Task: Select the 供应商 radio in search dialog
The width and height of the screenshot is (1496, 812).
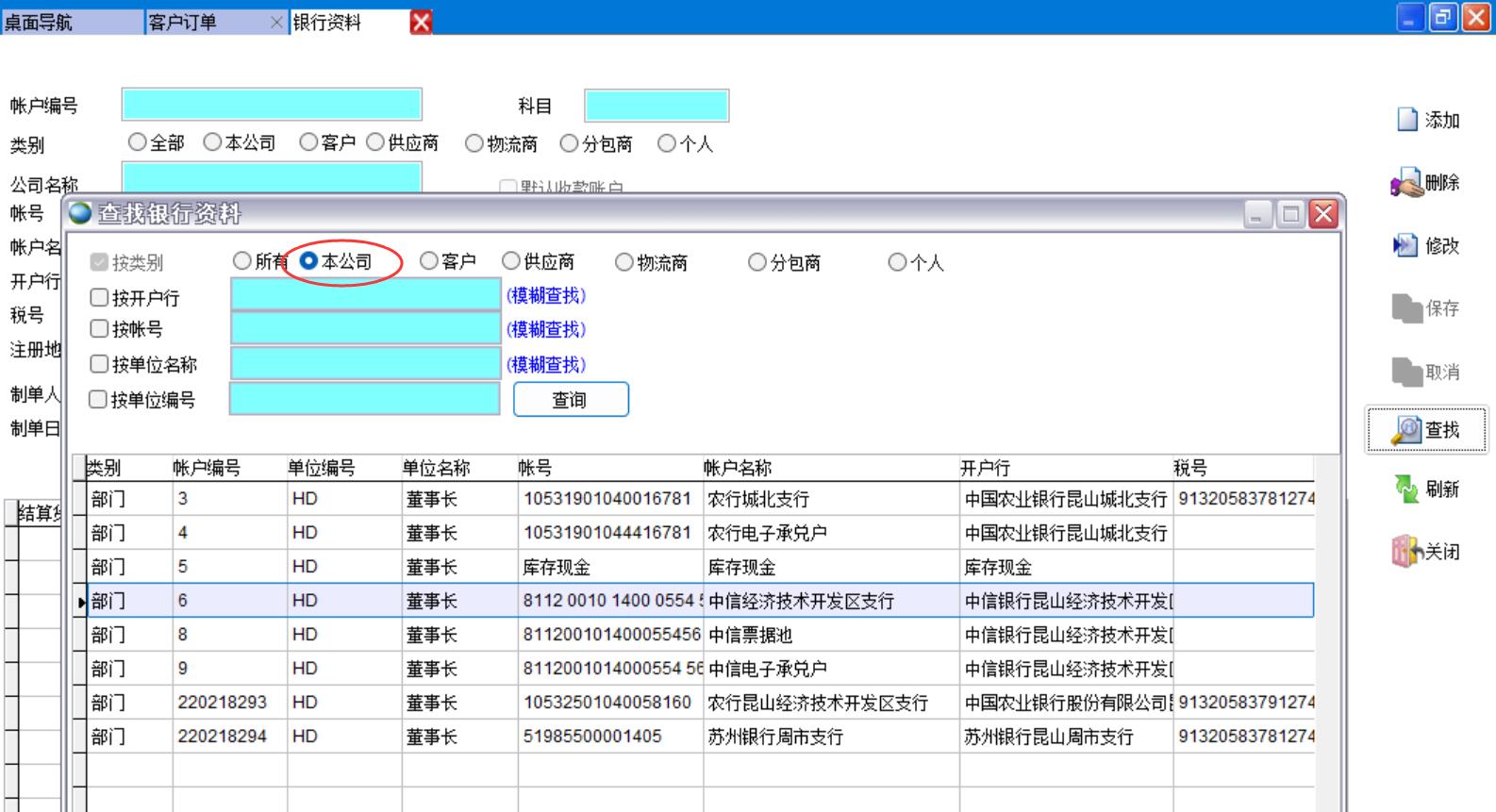Action: point(511,261)
